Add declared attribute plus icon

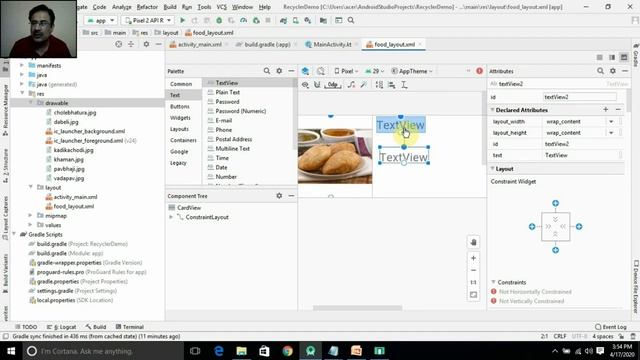pos(606,110)
